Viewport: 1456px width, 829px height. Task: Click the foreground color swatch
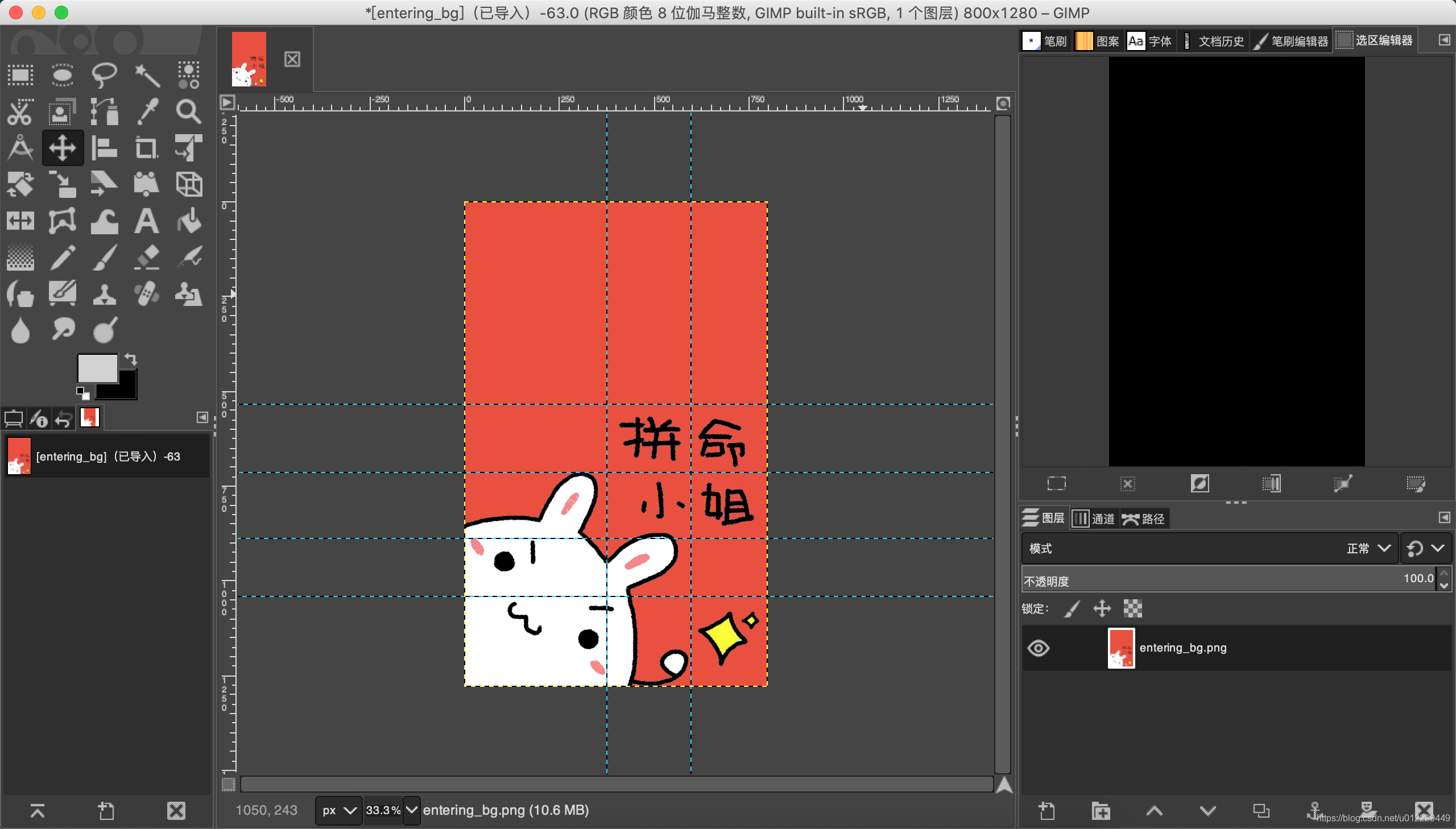97,368
